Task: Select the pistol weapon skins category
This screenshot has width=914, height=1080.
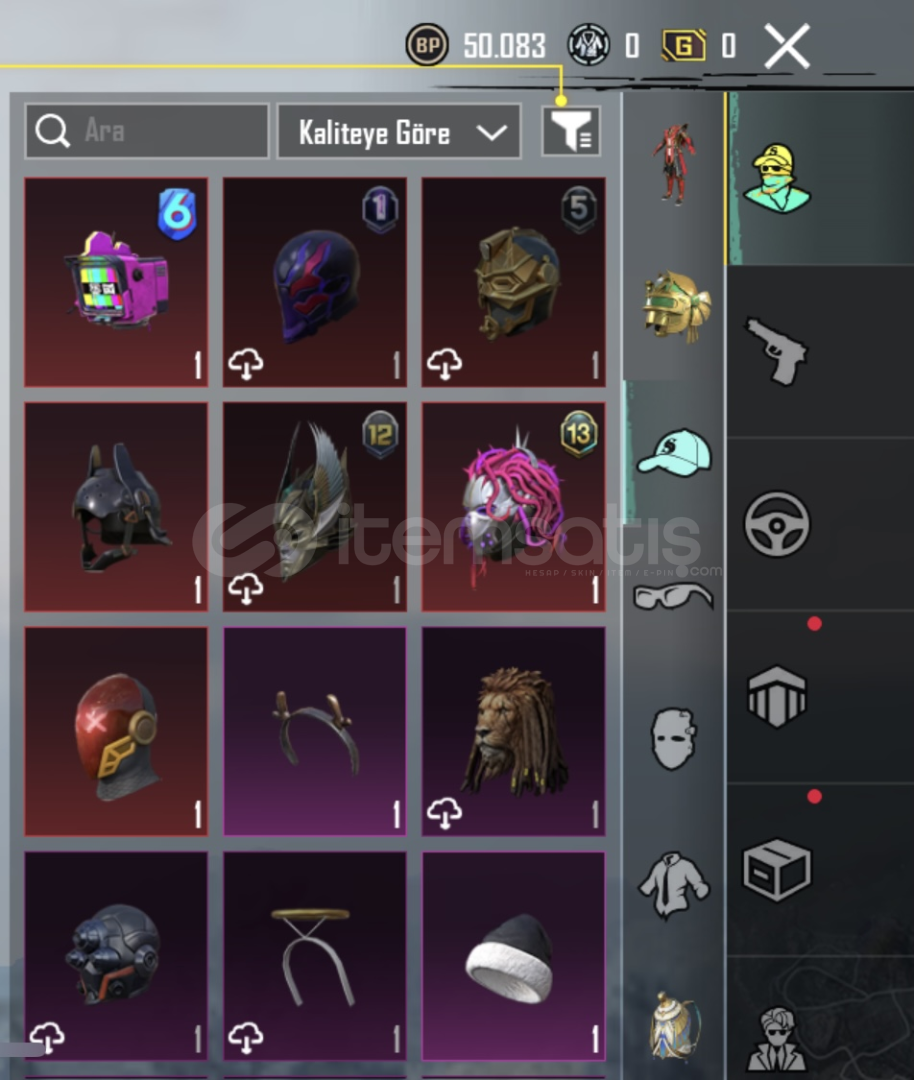Action: (x=776, y=351)
